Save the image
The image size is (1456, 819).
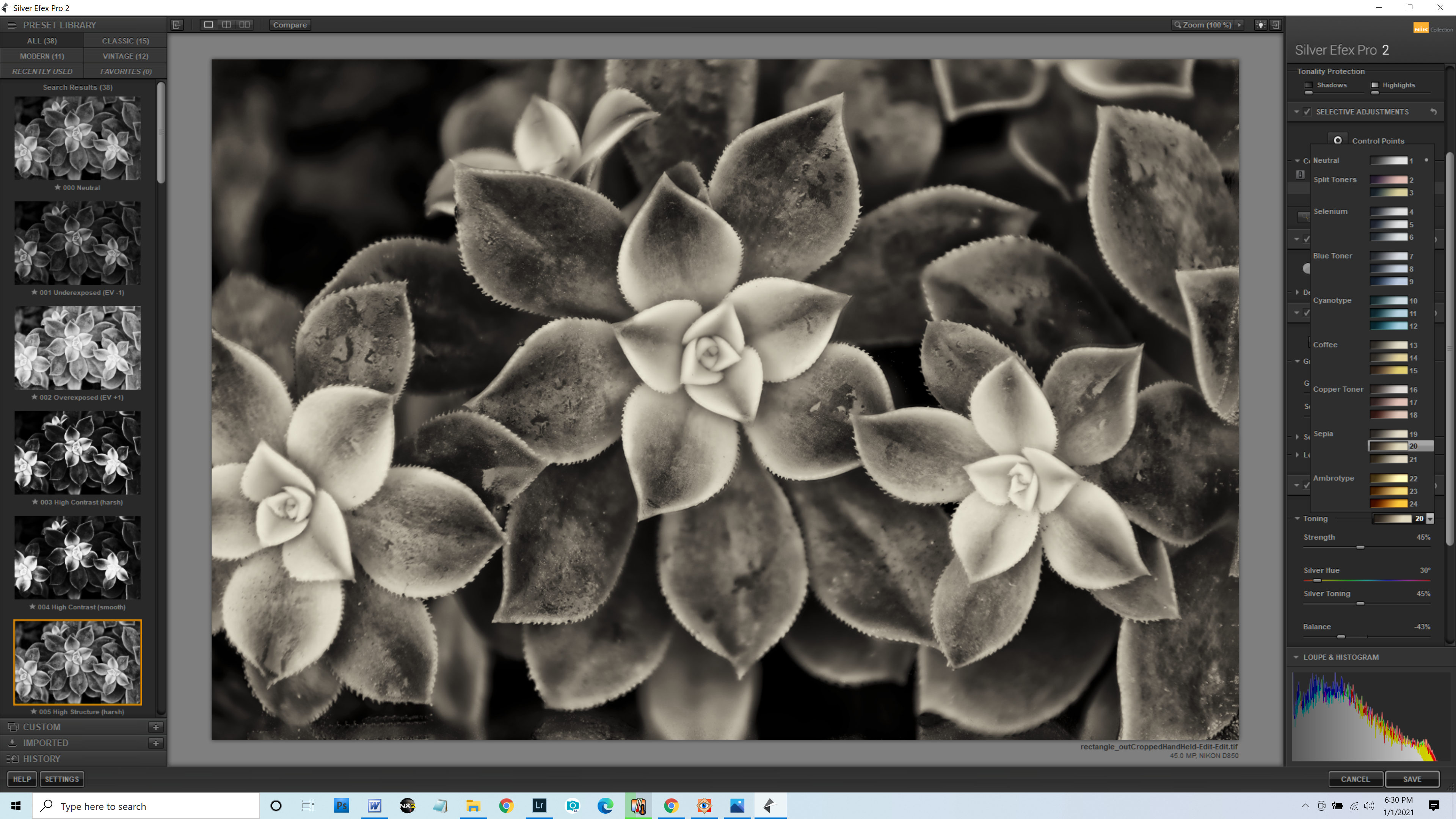click(1412, 779)
